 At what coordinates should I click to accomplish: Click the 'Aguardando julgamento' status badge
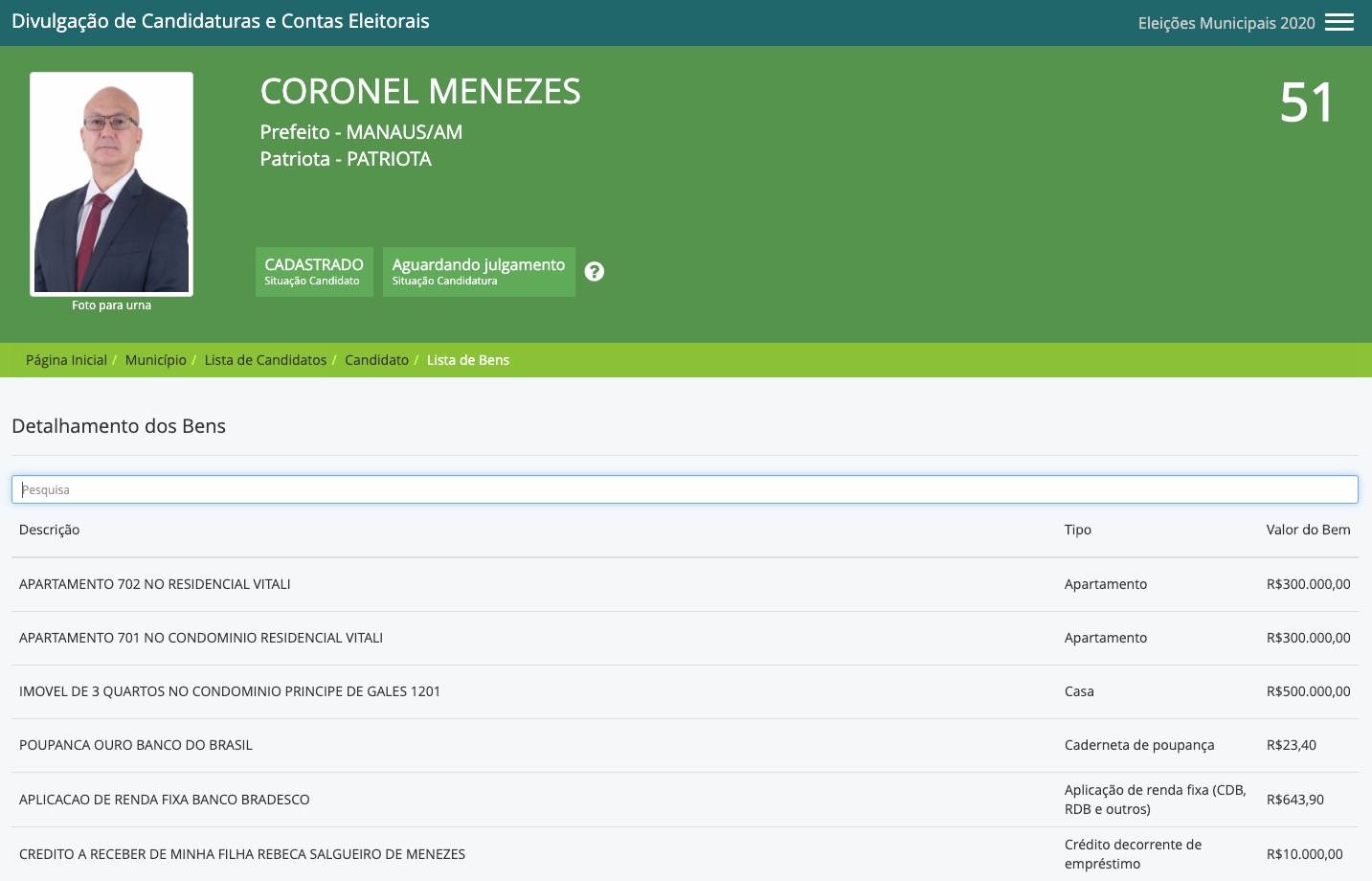pos(479,272)
